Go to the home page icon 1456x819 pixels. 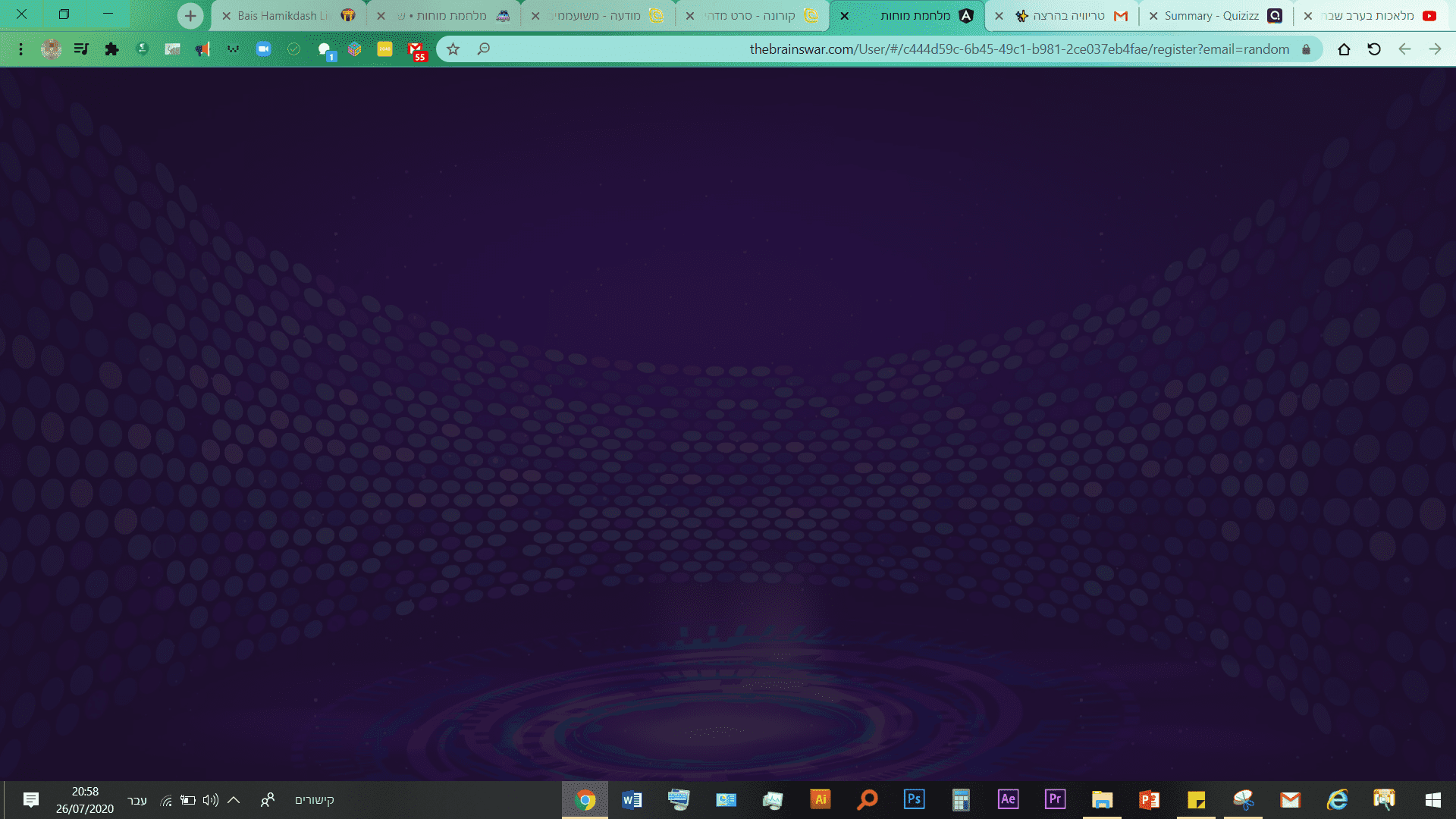tap(1344, 49)
